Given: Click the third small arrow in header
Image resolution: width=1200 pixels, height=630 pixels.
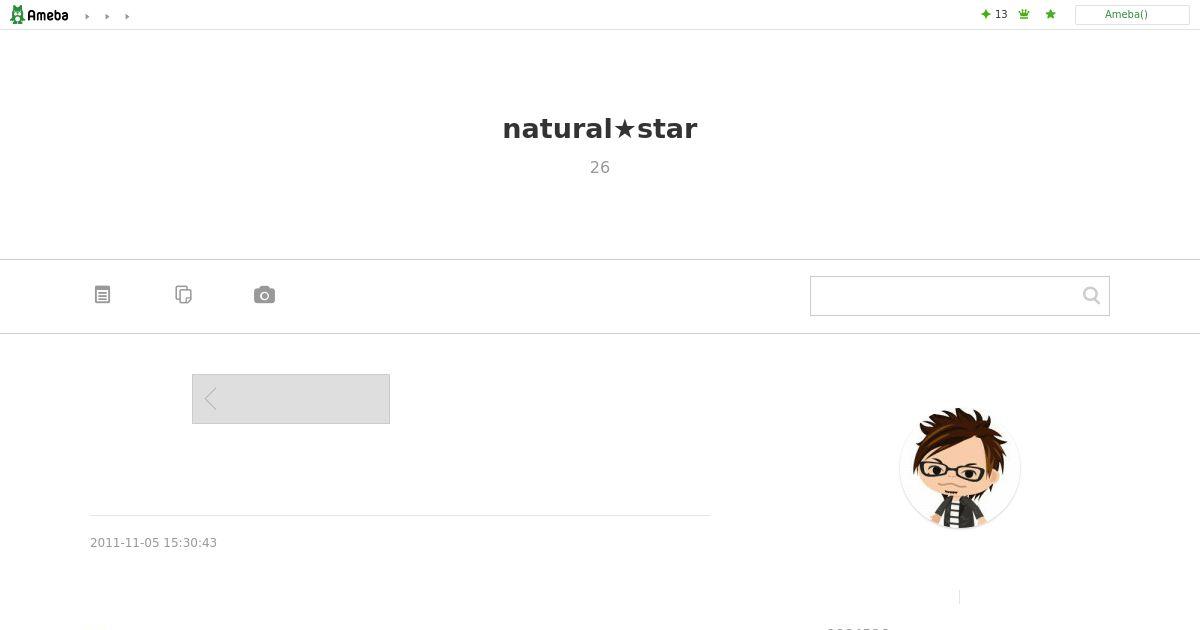Looking at the screenshot, I should 127,17.
